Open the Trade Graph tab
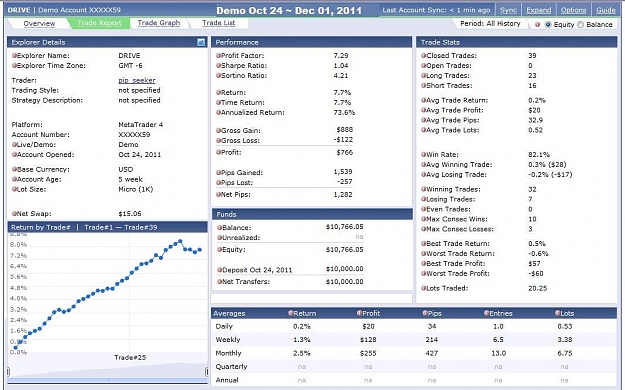This screenshot has width=625, height=390. tap(159, 23)
